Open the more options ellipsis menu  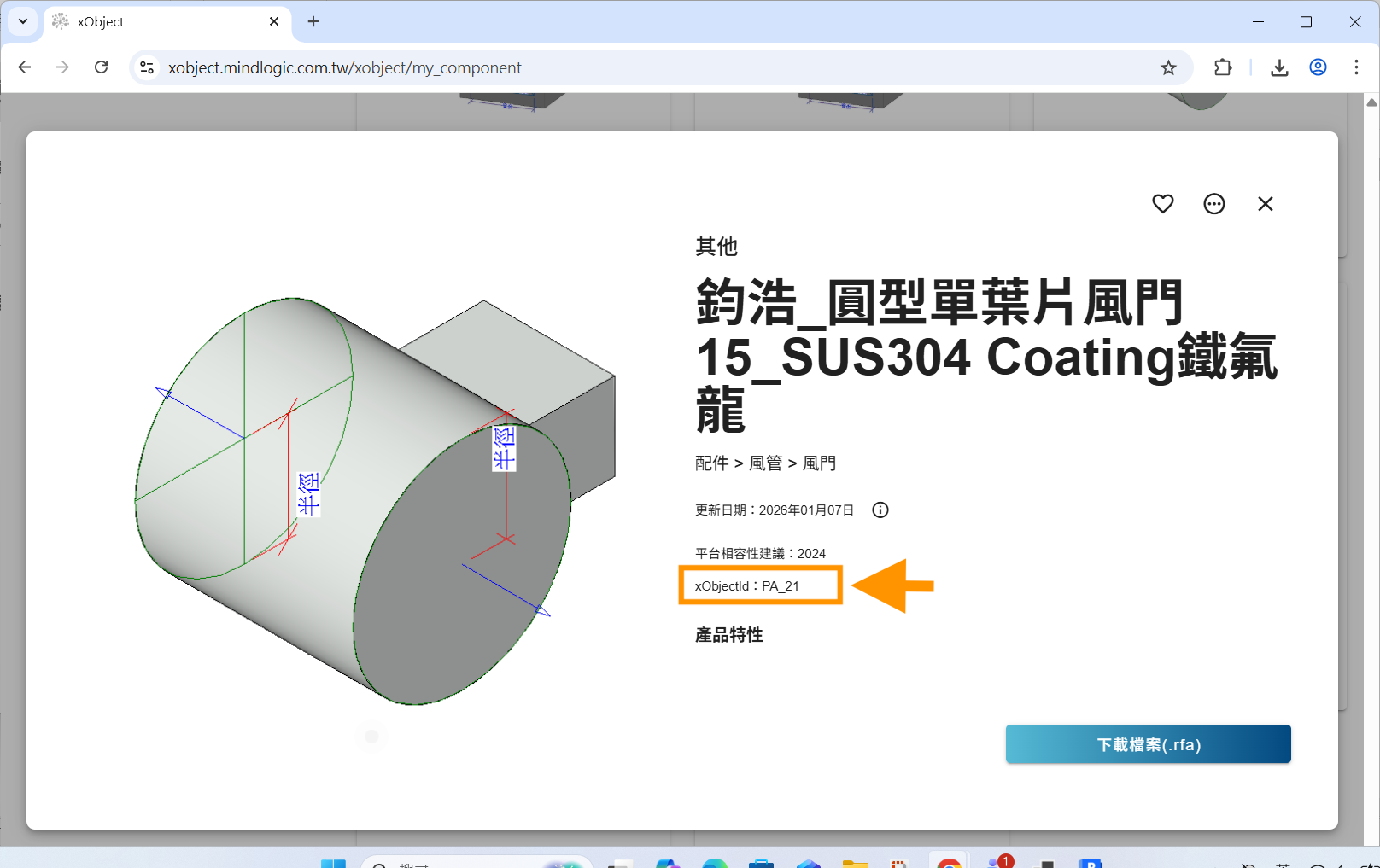1213,204
